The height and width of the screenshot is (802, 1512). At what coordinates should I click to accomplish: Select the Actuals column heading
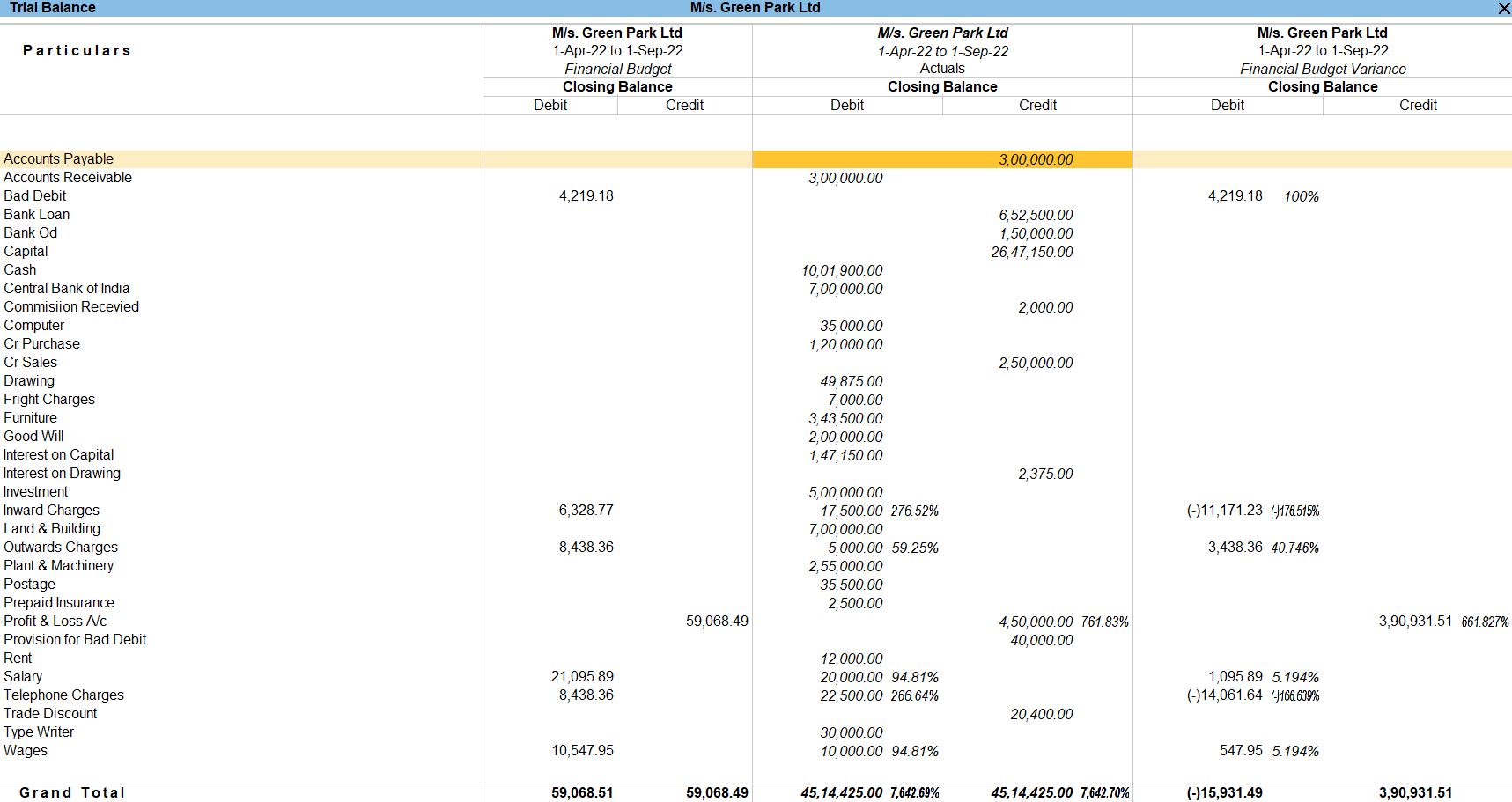click(942, 69)
